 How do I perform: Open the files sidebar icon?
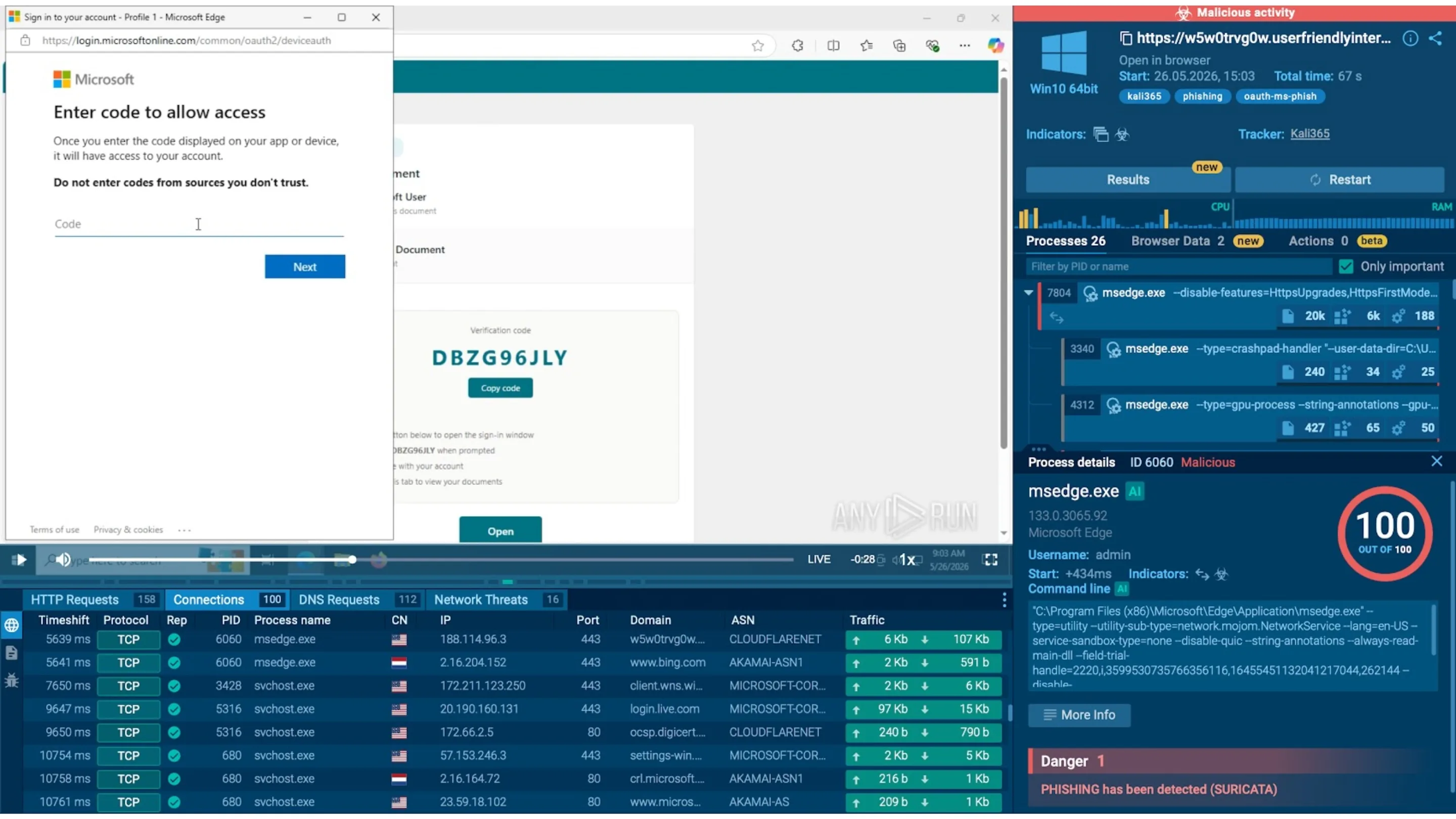(11, 653)
